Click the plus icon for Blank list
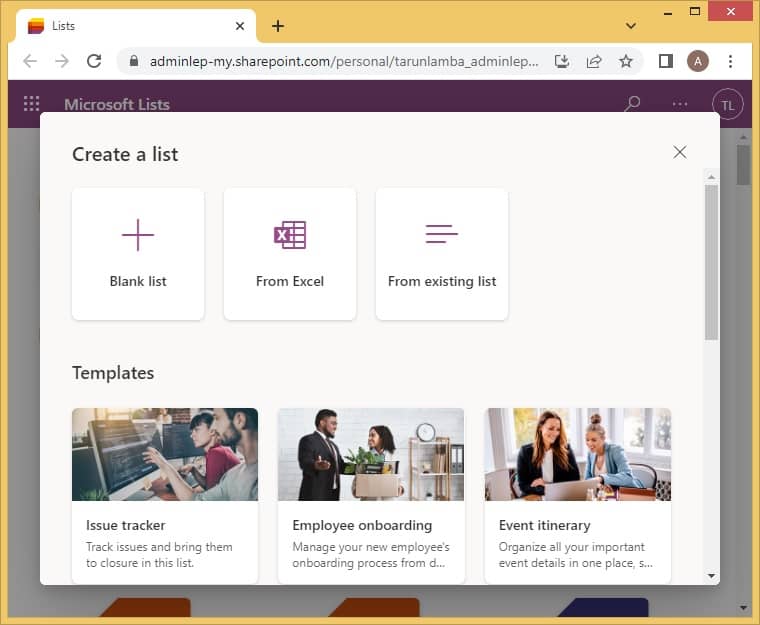The width and height of the screenshot is (760, 625). click(x=138, y=235)
